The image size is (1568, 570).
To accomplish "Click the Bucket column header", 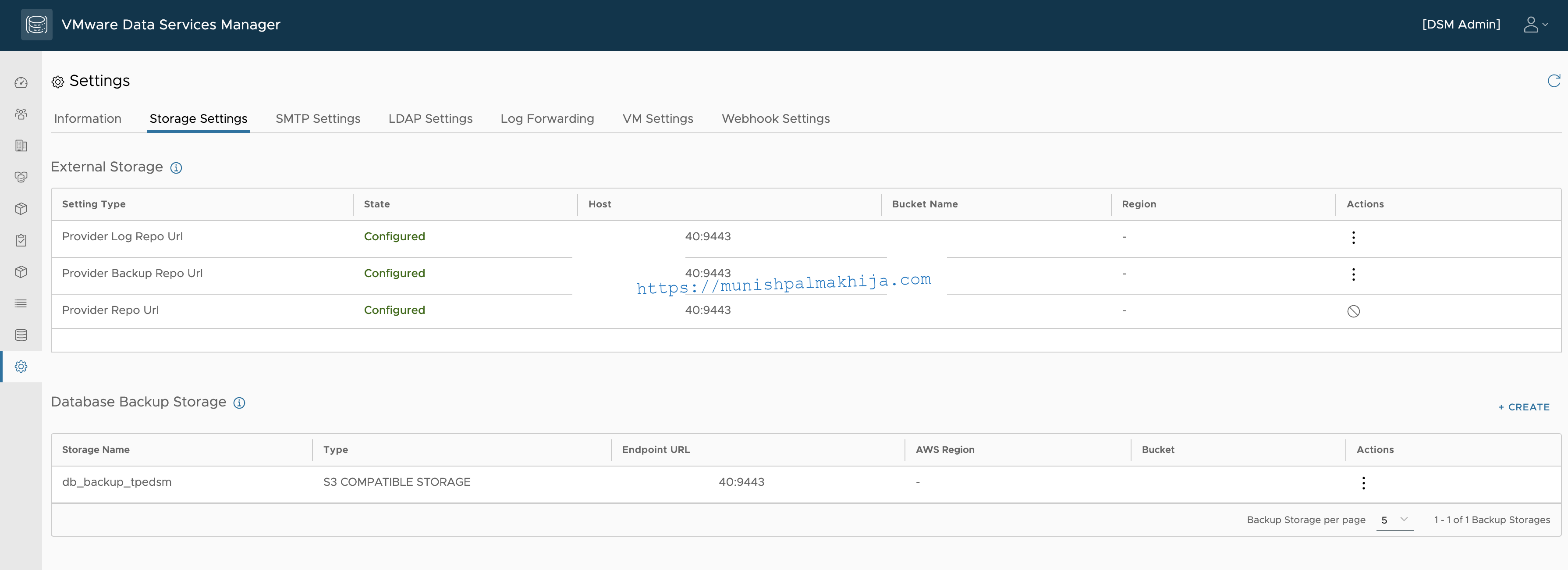I will point(1158,449).
